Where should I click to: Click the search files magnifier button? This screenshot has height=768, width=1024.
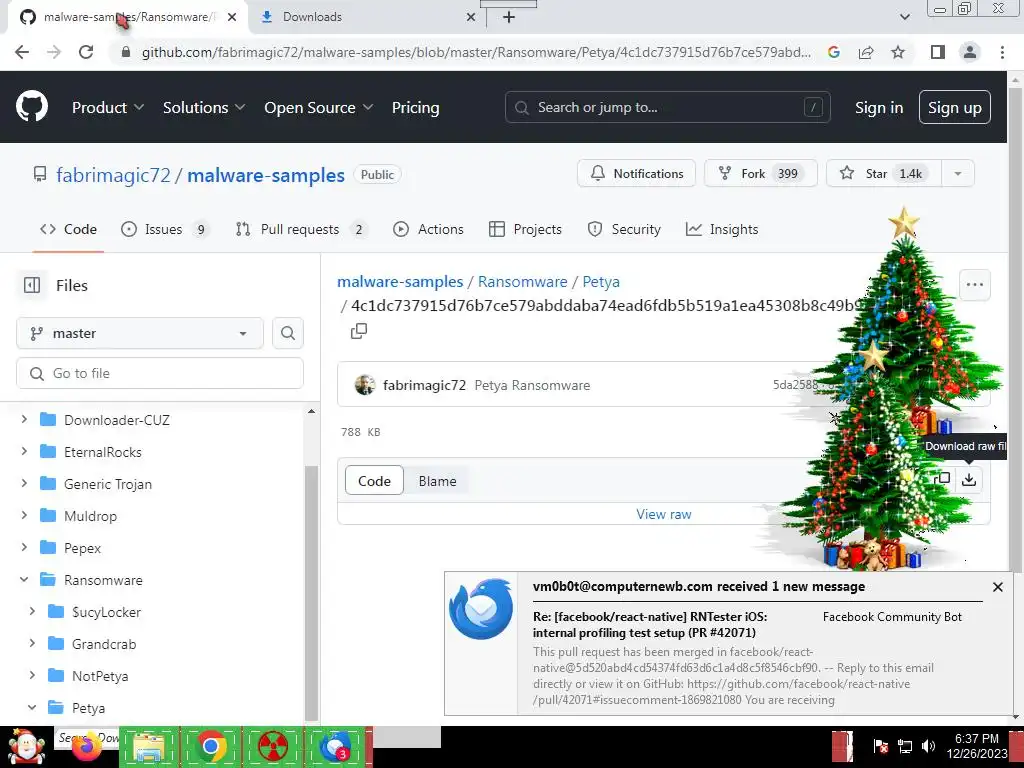pos(287,333)
